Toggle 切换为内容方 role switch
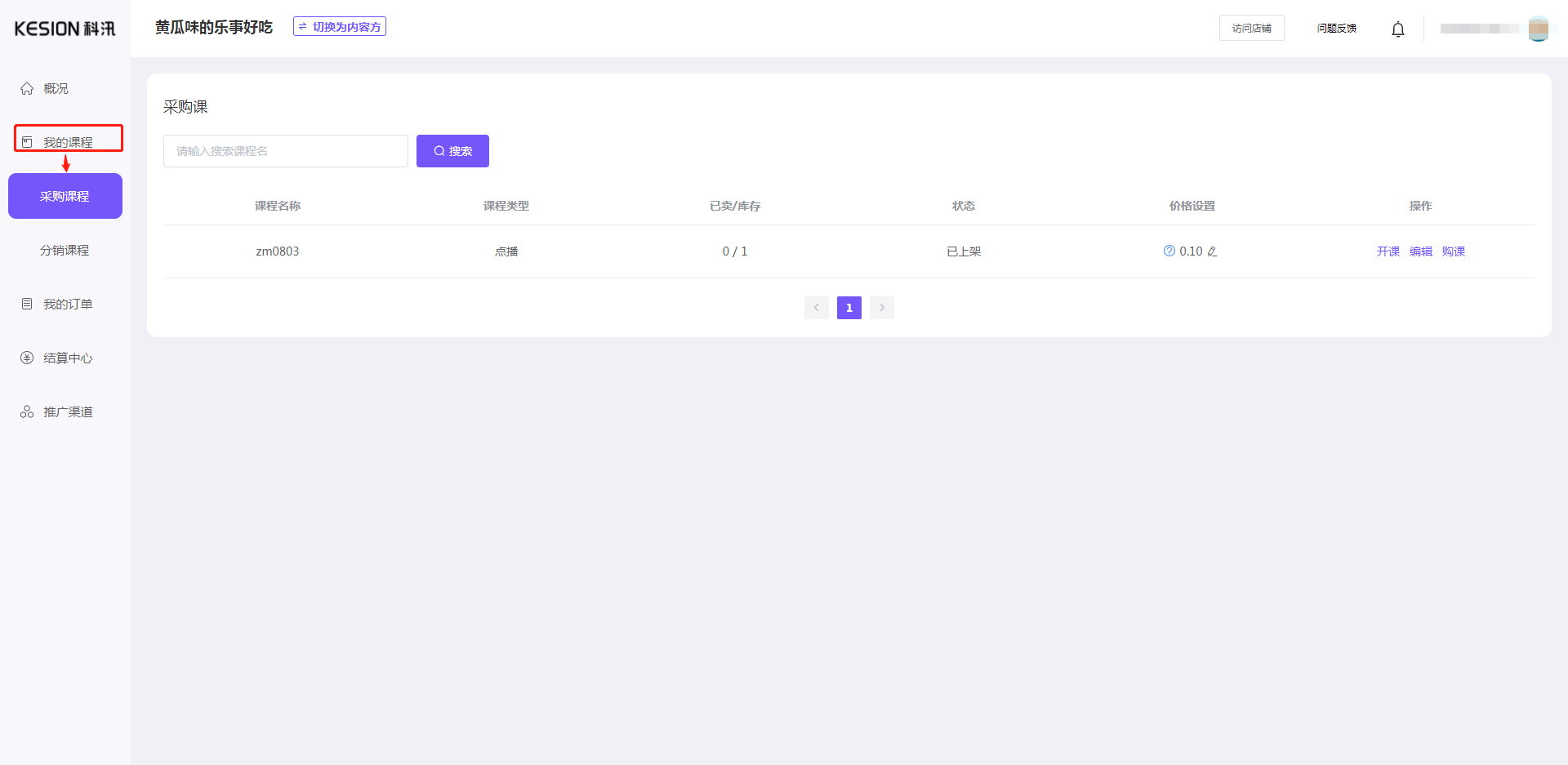 pos(340,27)
